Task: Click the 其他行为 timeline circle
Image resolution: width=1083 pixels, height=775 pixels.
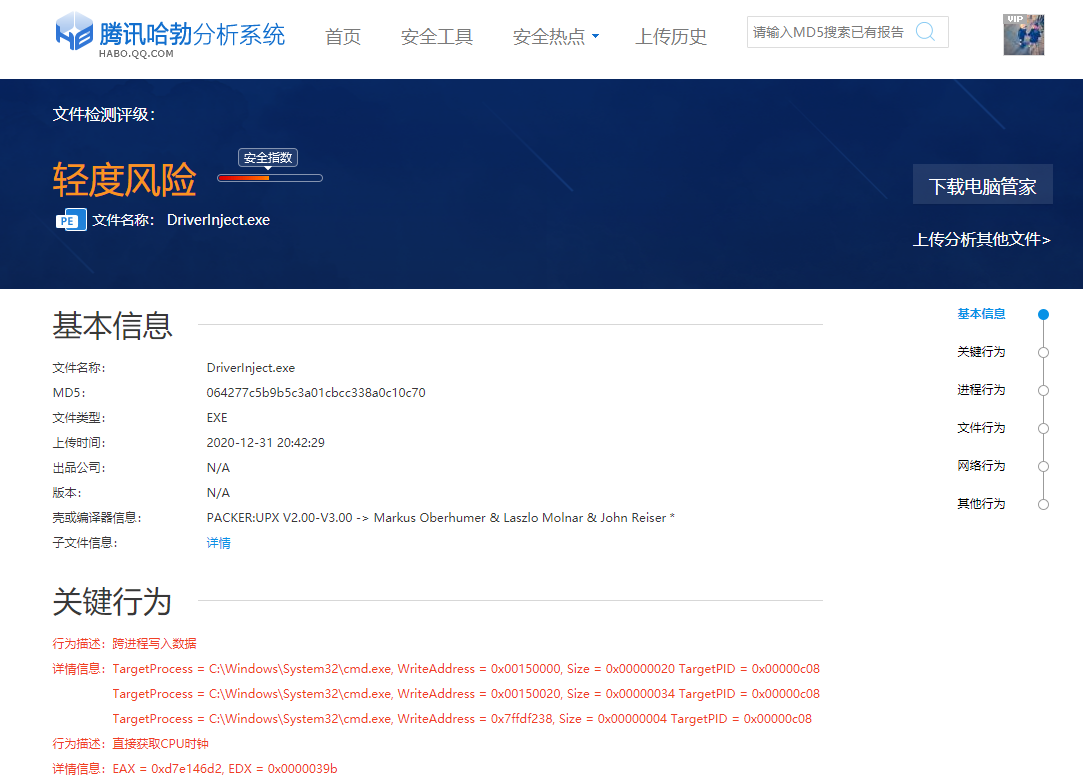Action: pyautogui.click(x=1043, y=504)
